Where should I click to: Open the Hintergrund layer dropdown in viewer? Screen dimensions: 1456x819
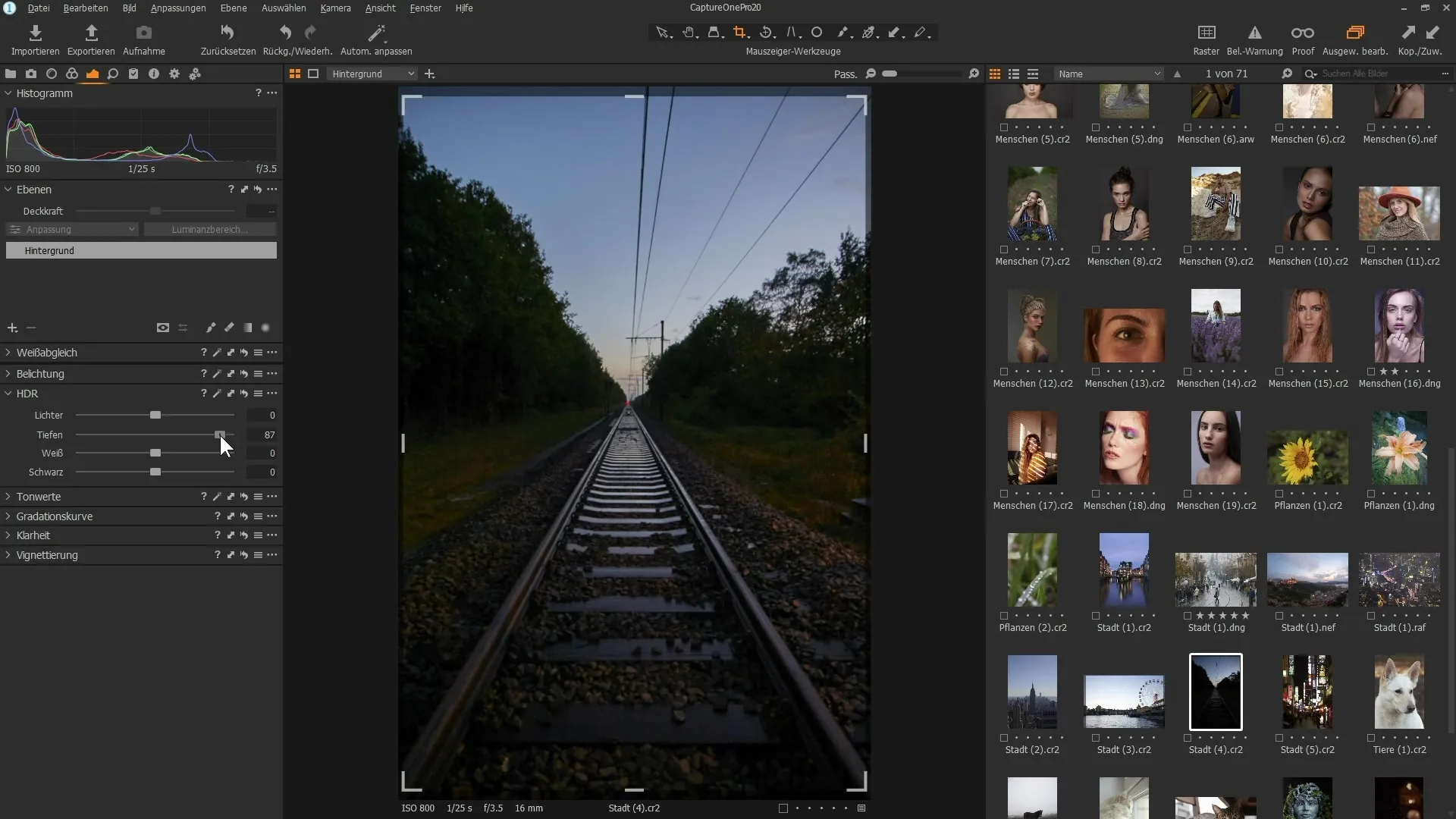373,74
